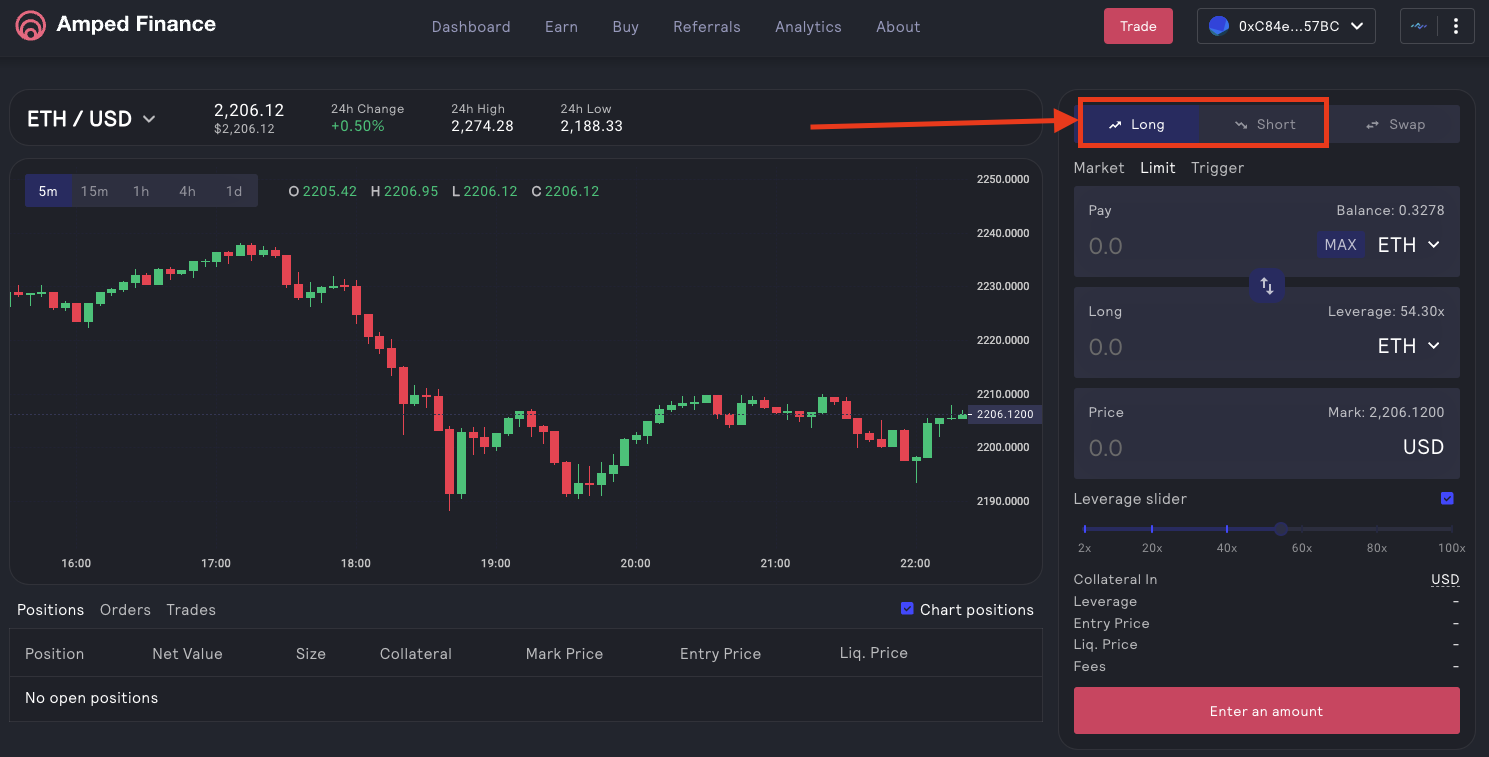Click the MAX balance button
This screenshot has height=757, width=1489.
click(x=1340, y=245)
